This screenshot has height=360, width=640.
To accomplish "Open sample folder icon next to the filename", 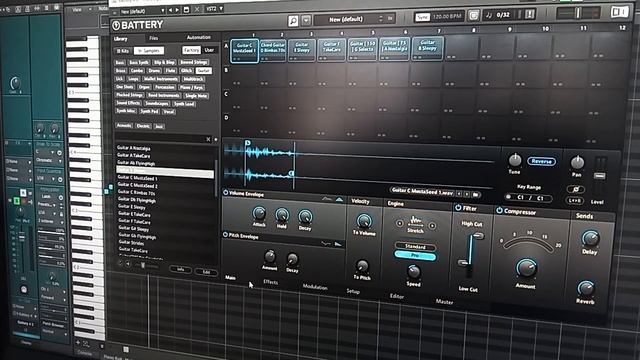I will coord(476,195).
